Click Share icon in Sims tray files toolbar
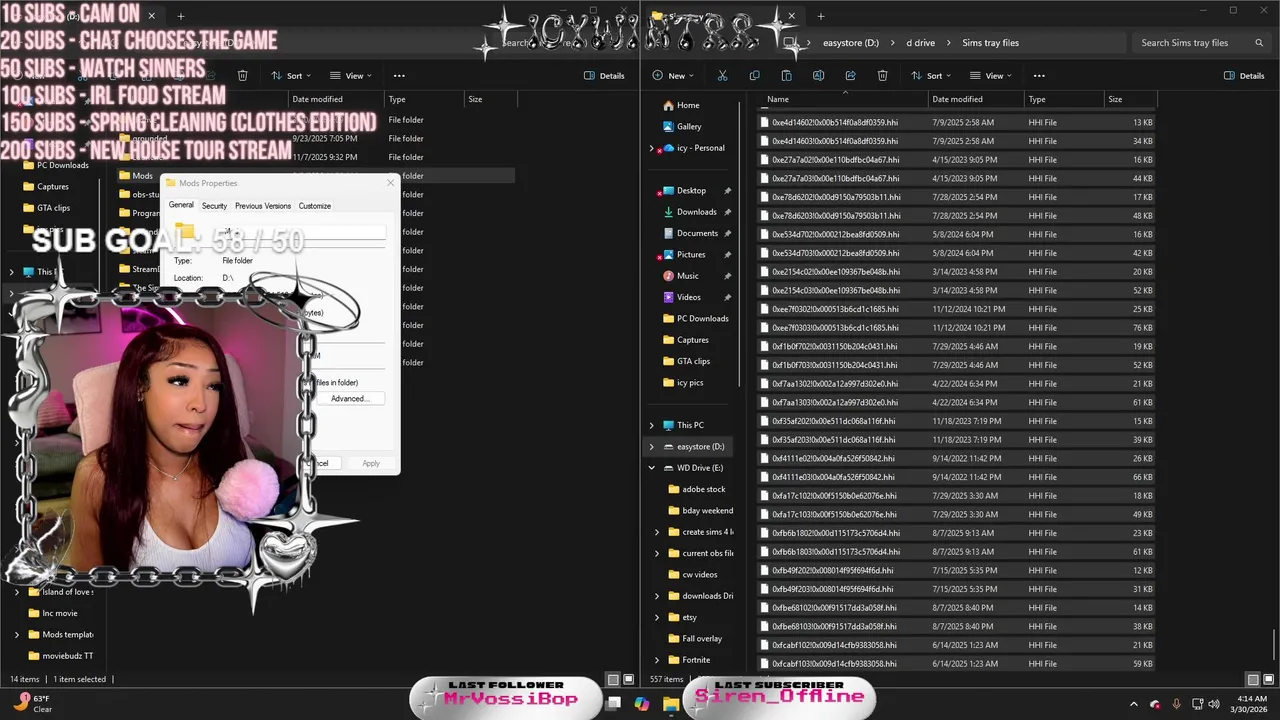Screen dimensions: 1280x720 pyautogui.click(x=850, y=76)
